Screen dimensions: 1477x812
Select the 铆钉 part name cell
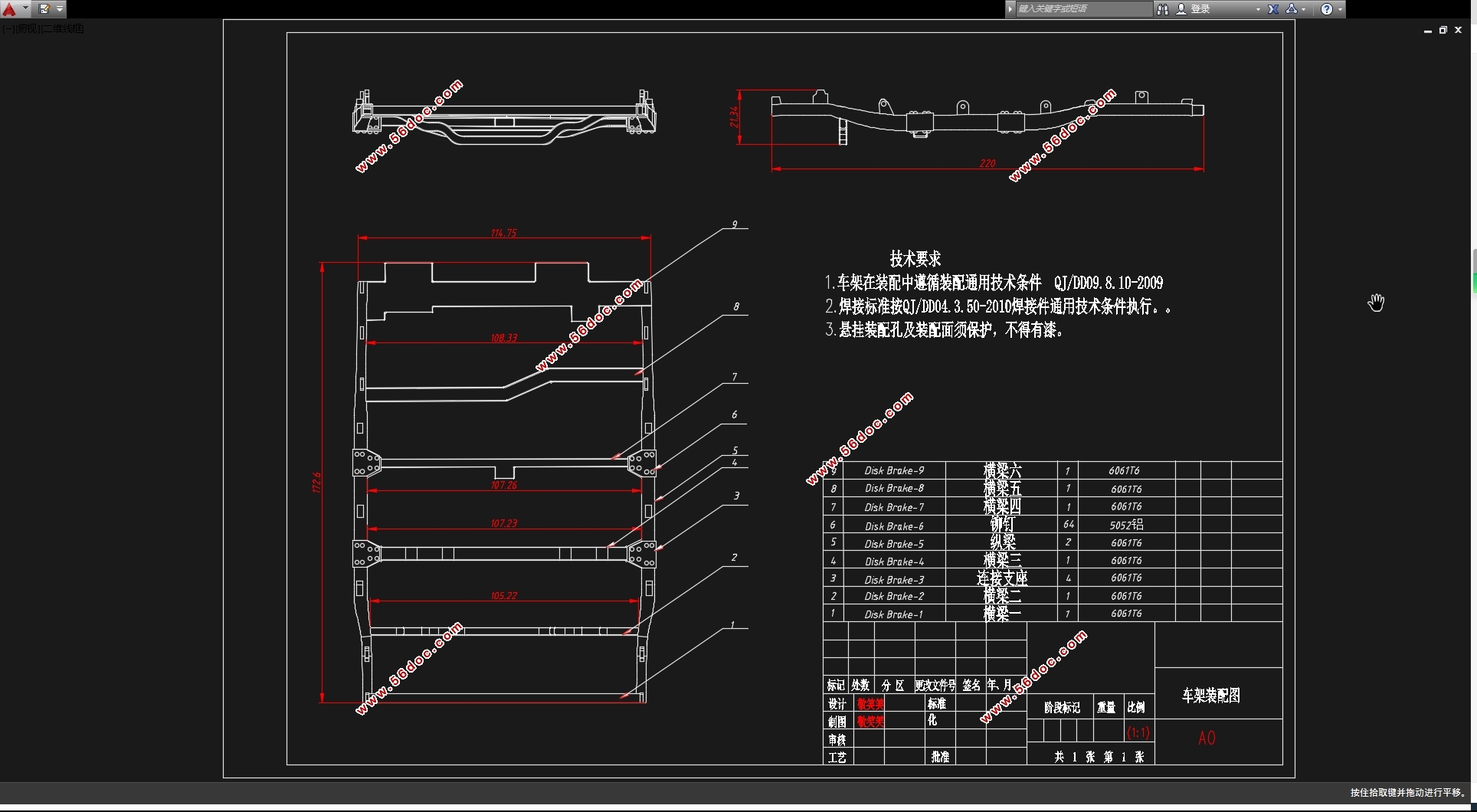click(1002, 525)
